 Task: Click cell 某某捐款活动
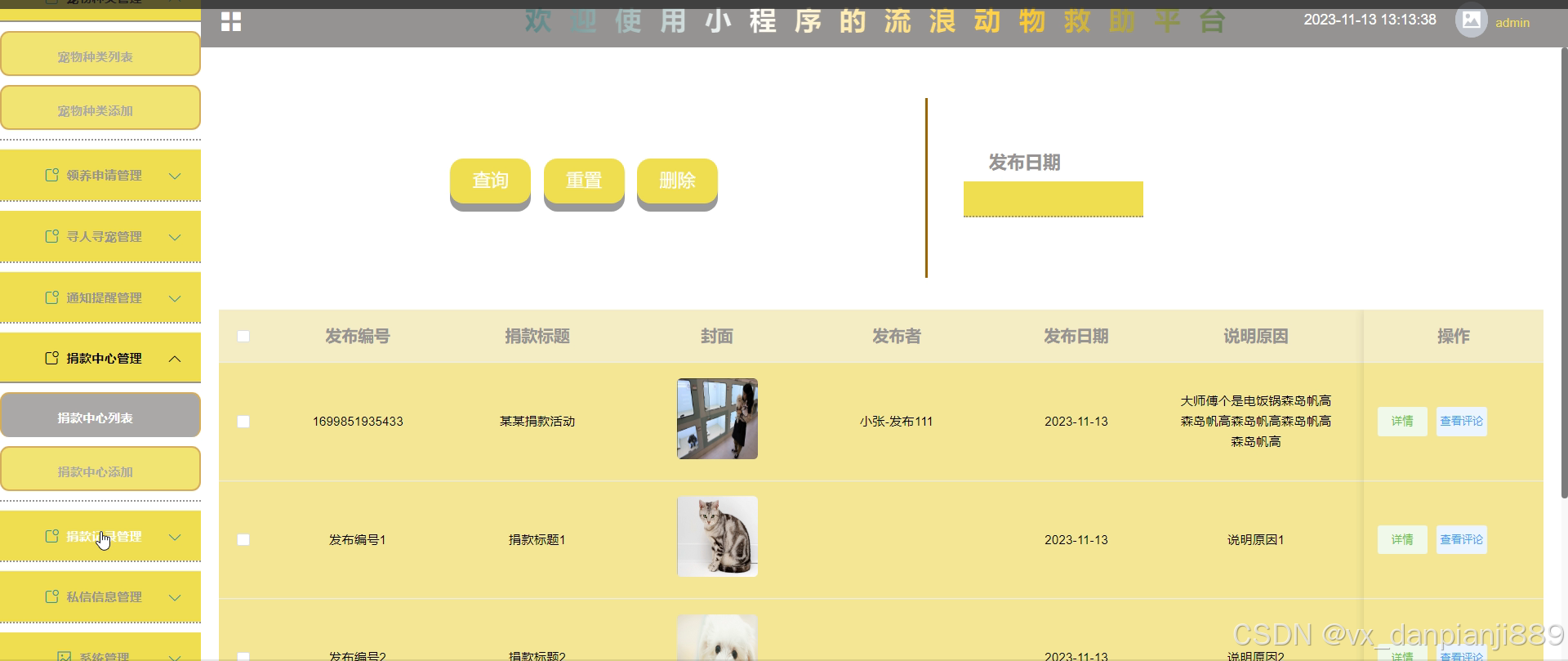click(x=537, y=422)
